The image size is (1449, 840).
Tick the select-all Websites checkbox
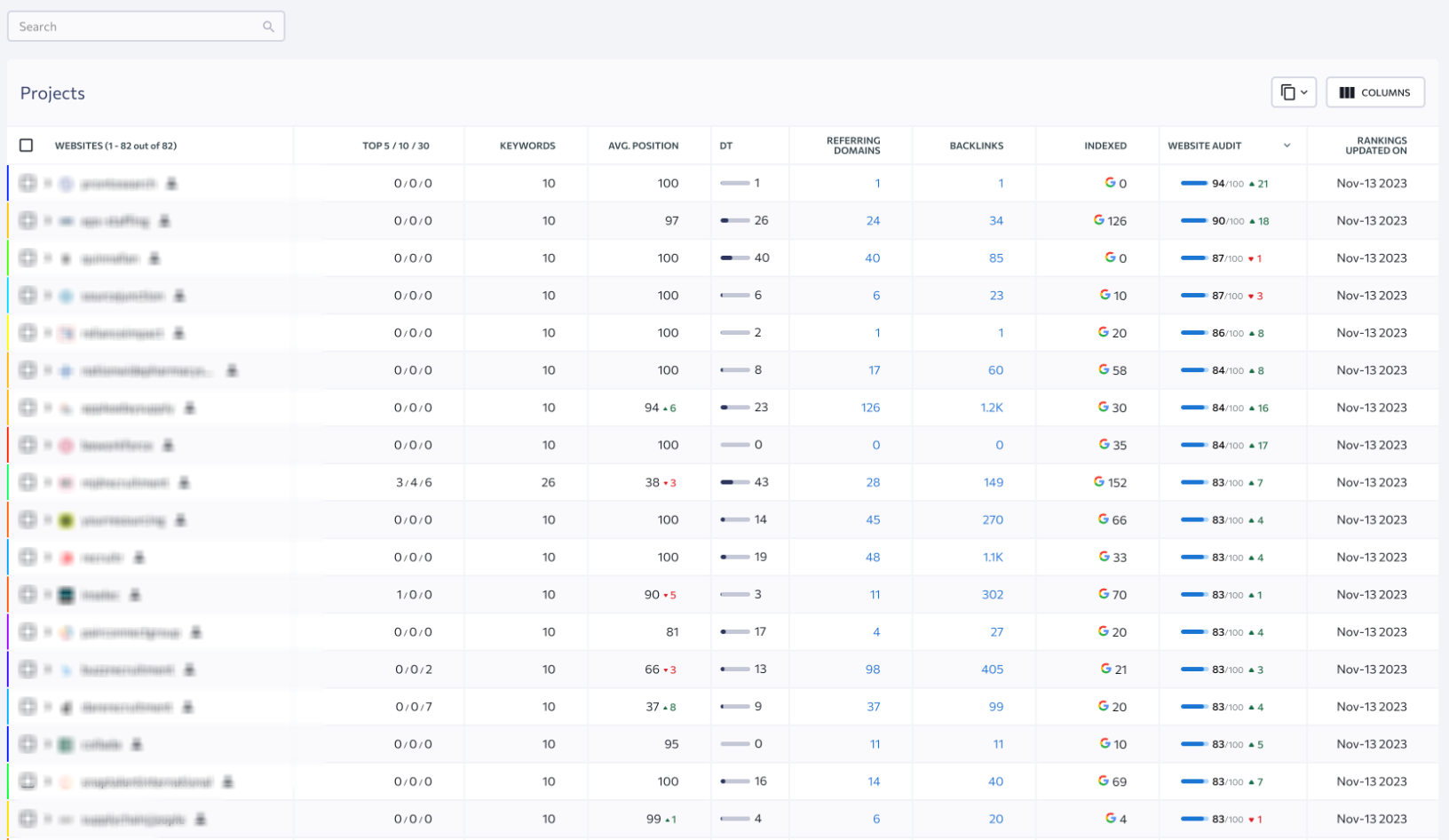point(27,145)
